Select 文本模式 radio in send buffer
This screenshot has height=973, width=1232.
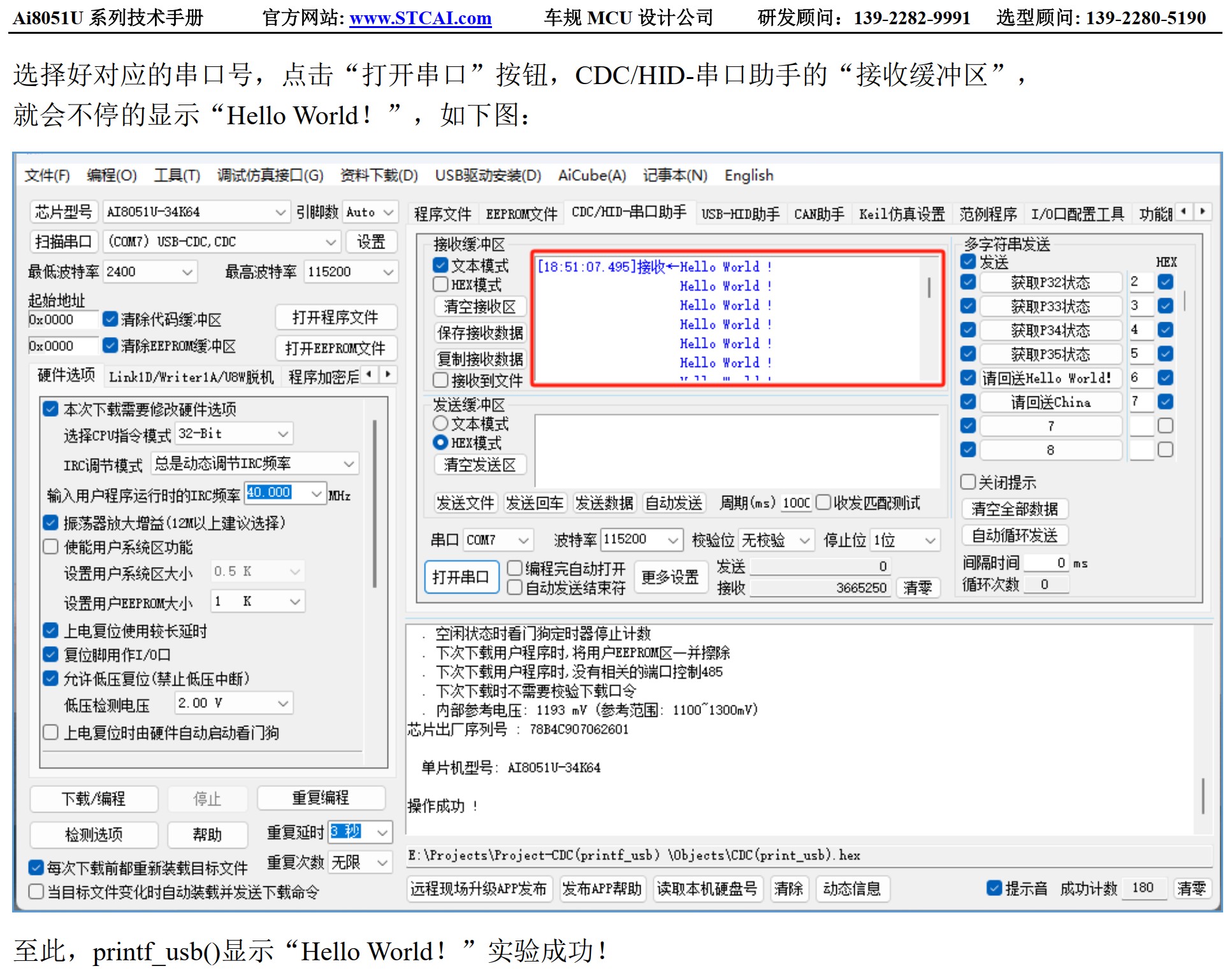point(440,423)
